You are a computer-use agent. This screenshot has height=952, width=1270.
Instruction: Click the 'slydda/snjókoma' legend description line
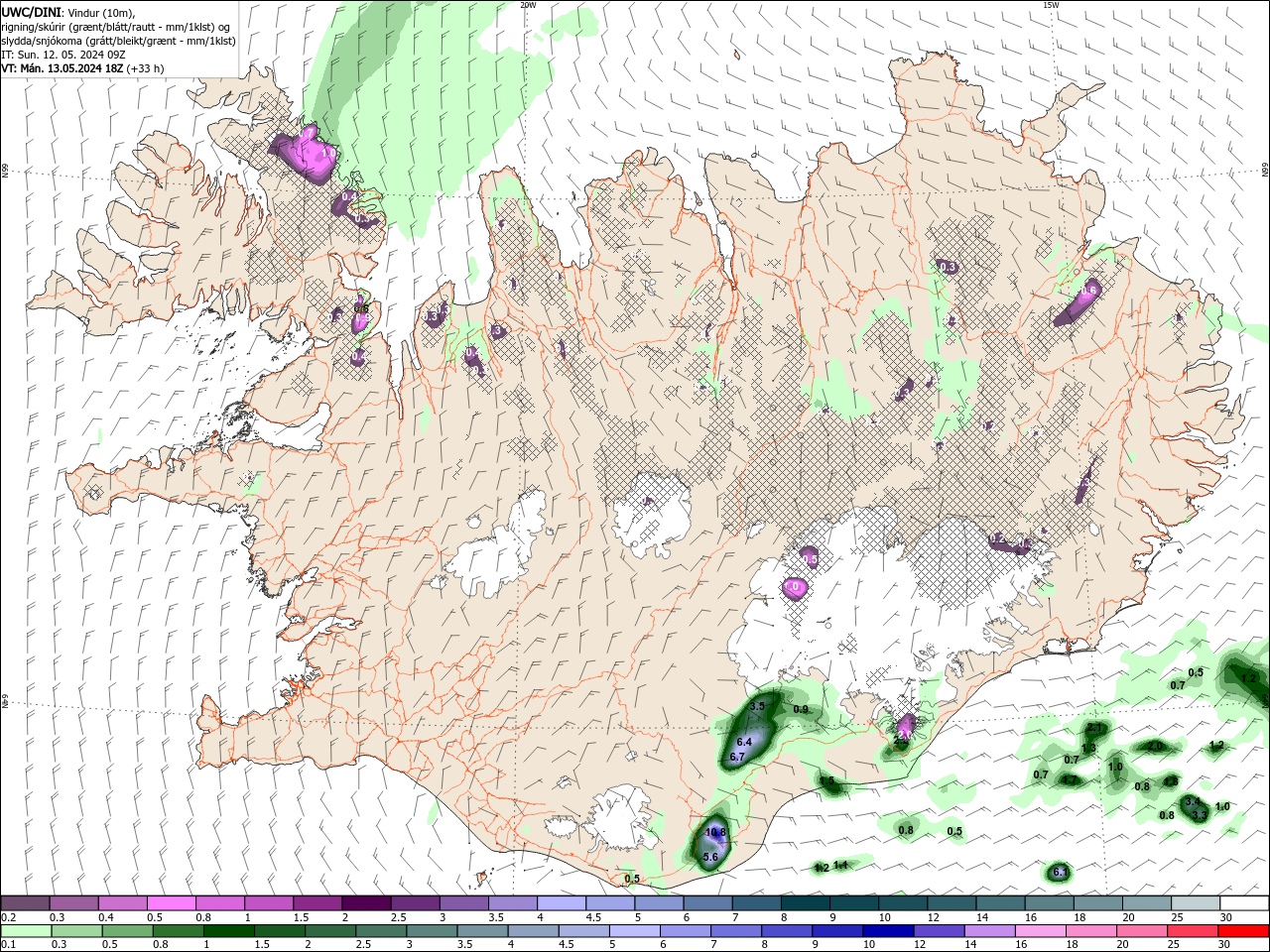pyautogui.click(x=118, y=41)
